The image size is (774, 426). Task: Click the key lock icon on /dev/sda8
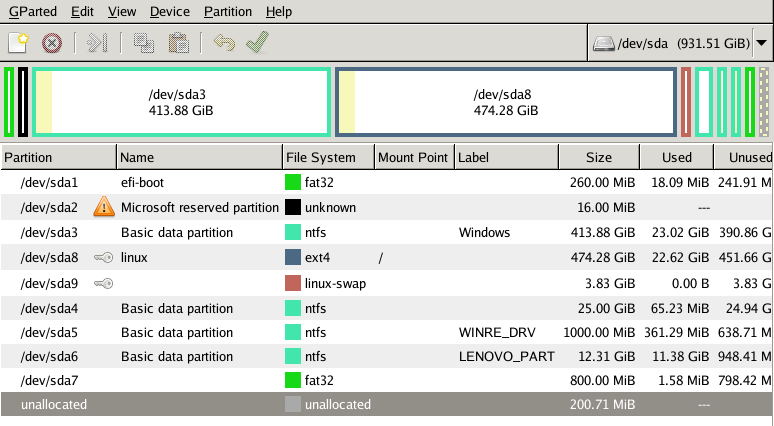[x=104, y=258]
